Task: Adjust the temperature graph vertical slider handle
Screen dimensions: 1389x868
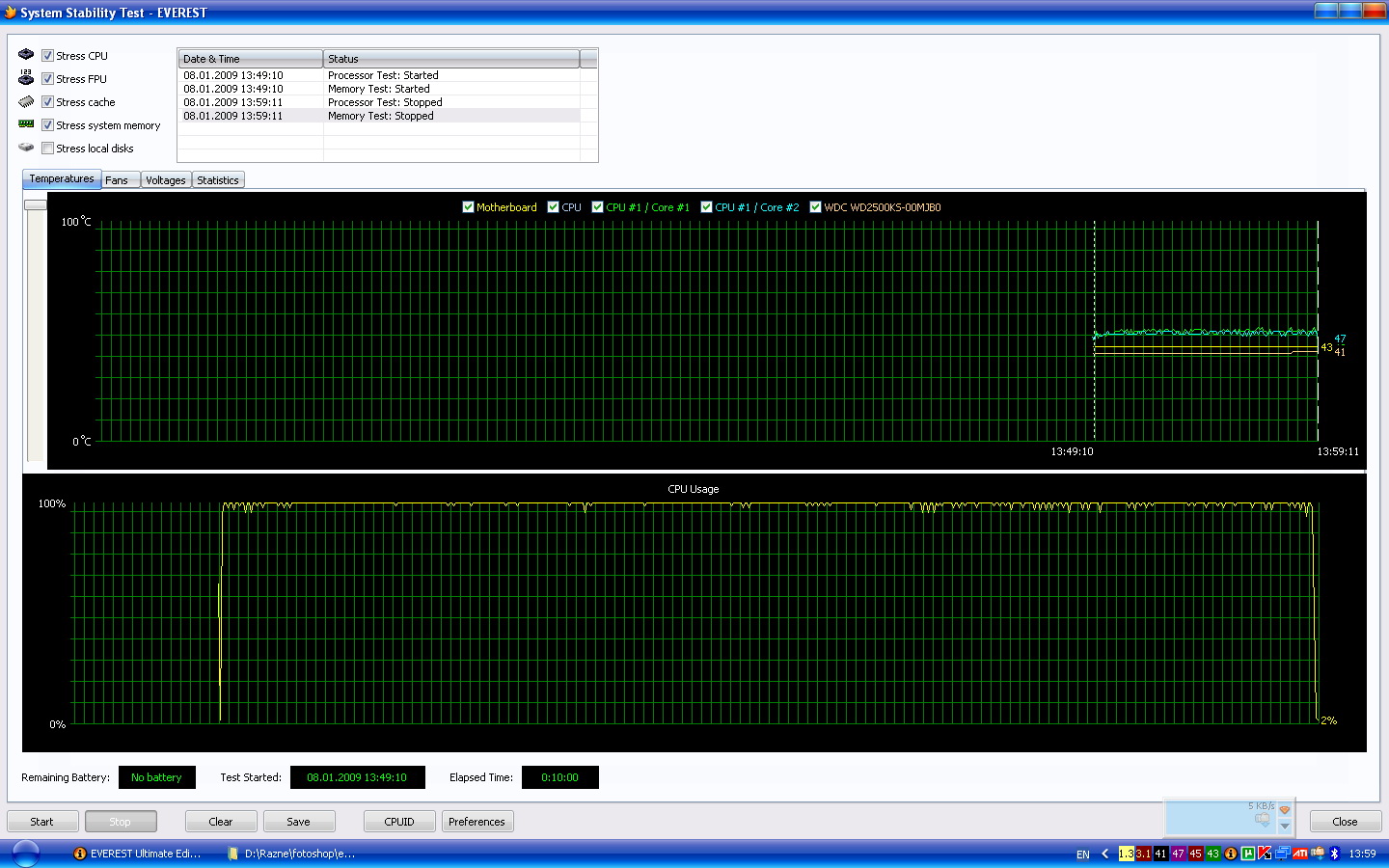Action: 36,204
